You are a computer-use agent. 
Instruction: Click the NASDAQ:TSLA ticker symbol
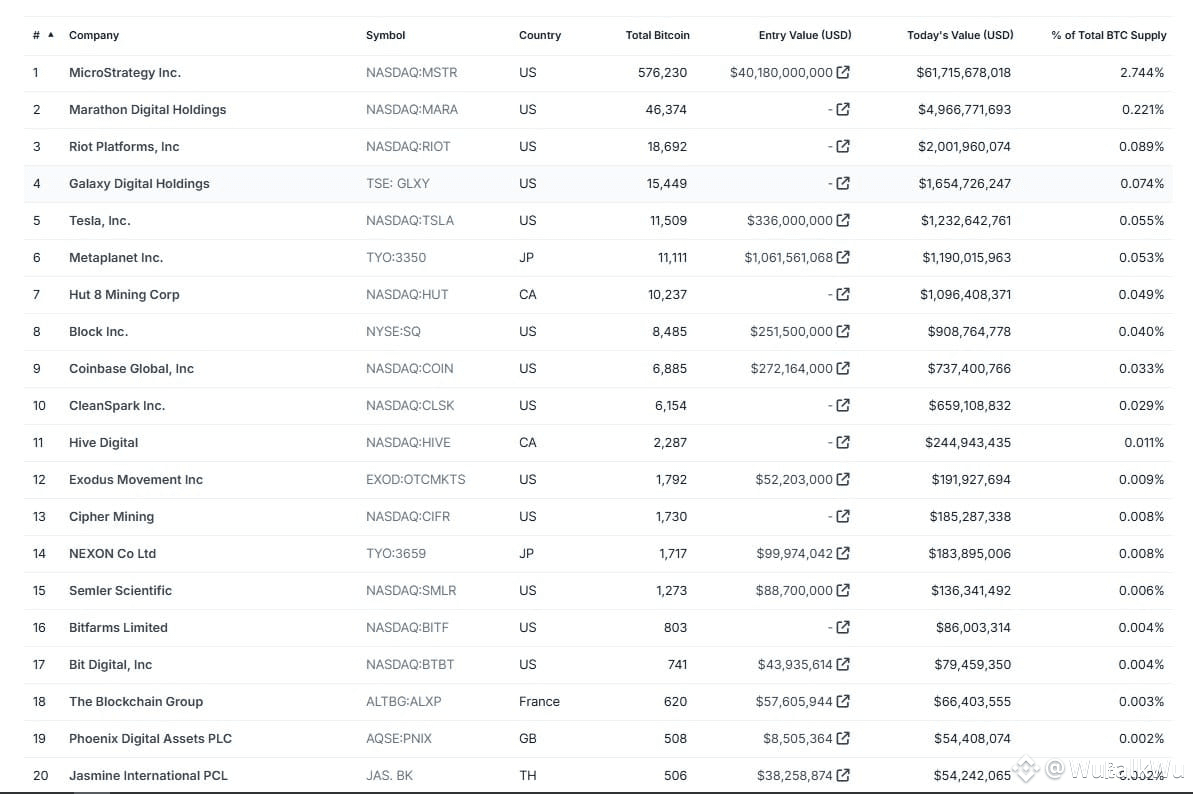click(409, 221)
